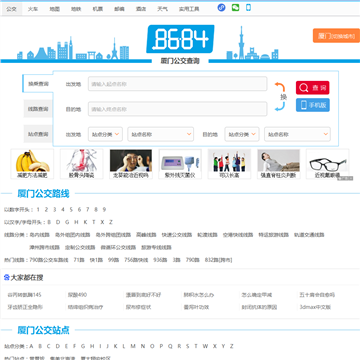Open the 756路快线 hot route link
Screen dimensions: 360x360
[136, 260]
